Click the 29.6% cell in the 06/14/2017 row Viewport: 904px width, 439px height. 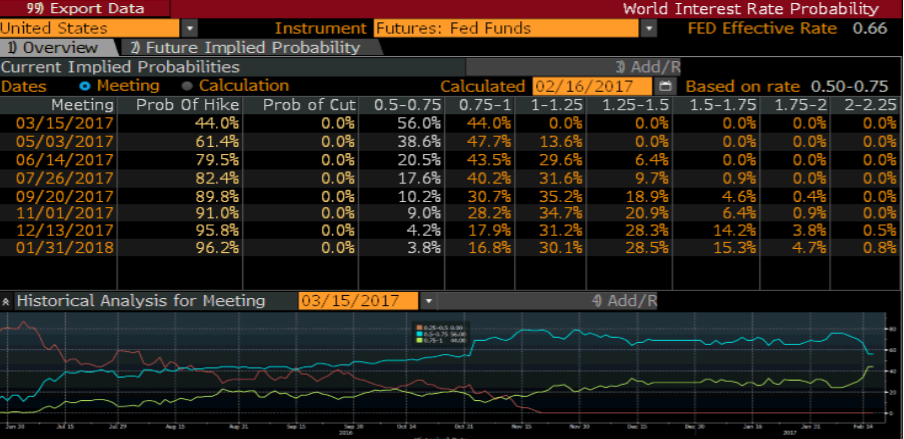[x=561, y=159]
